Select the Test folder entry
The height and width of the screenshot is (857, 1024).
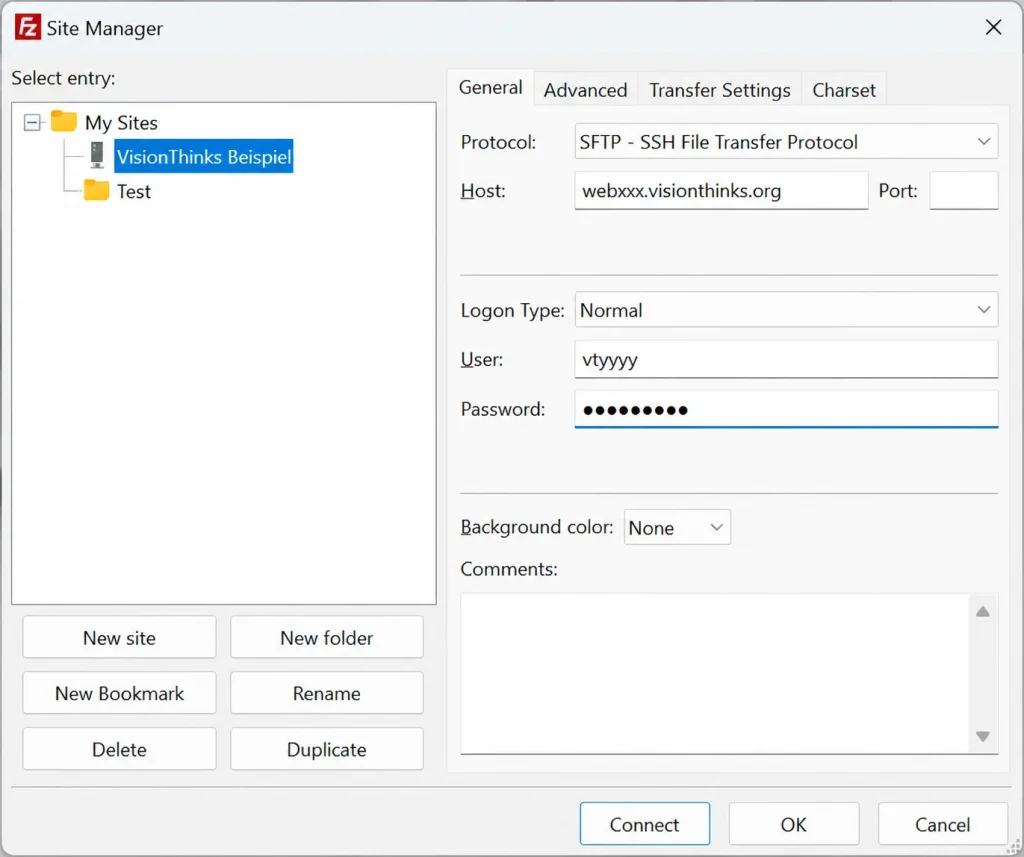tap(134, 191)
